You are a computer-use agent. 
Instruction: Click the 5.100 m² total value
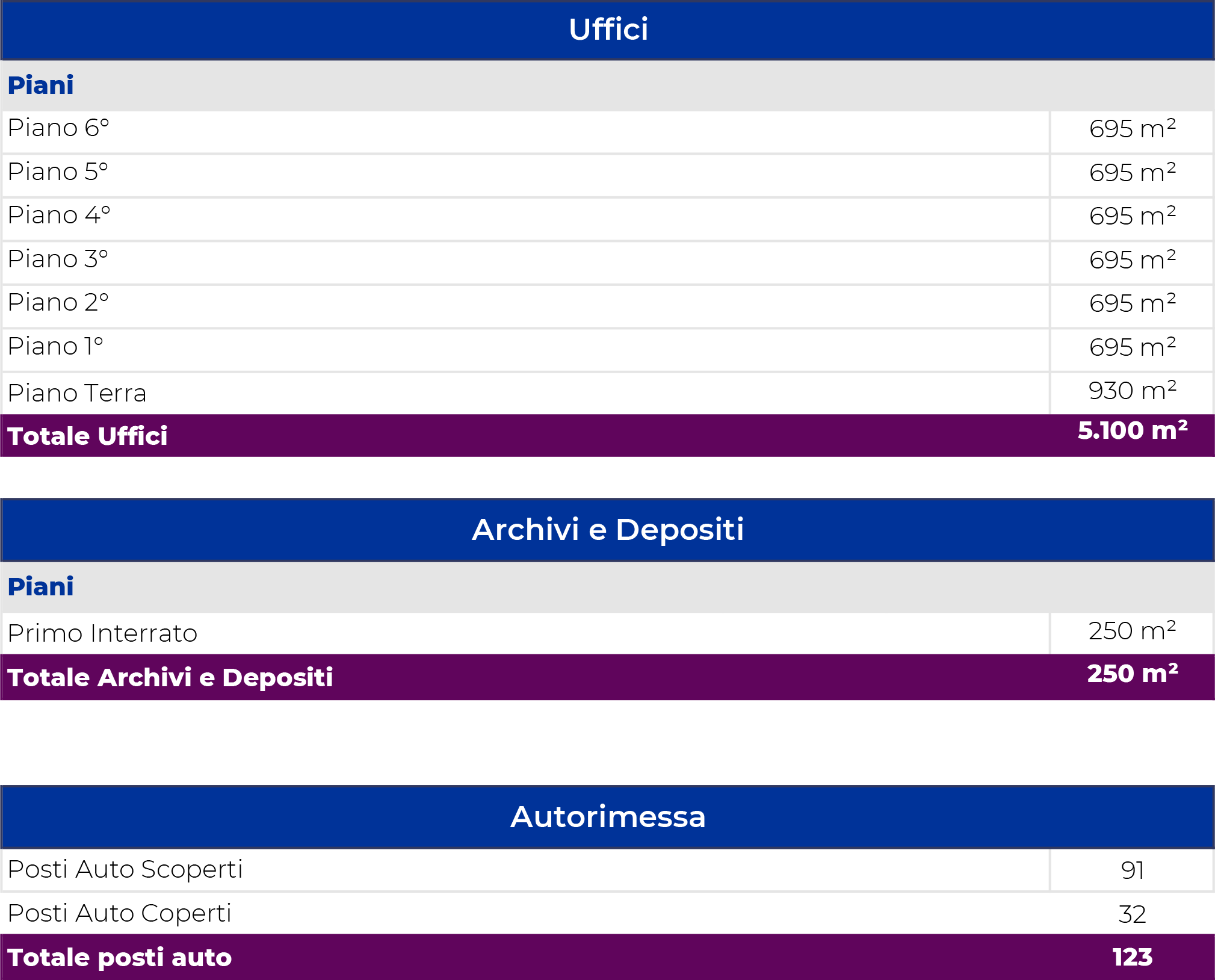(x=1133, y=431)
